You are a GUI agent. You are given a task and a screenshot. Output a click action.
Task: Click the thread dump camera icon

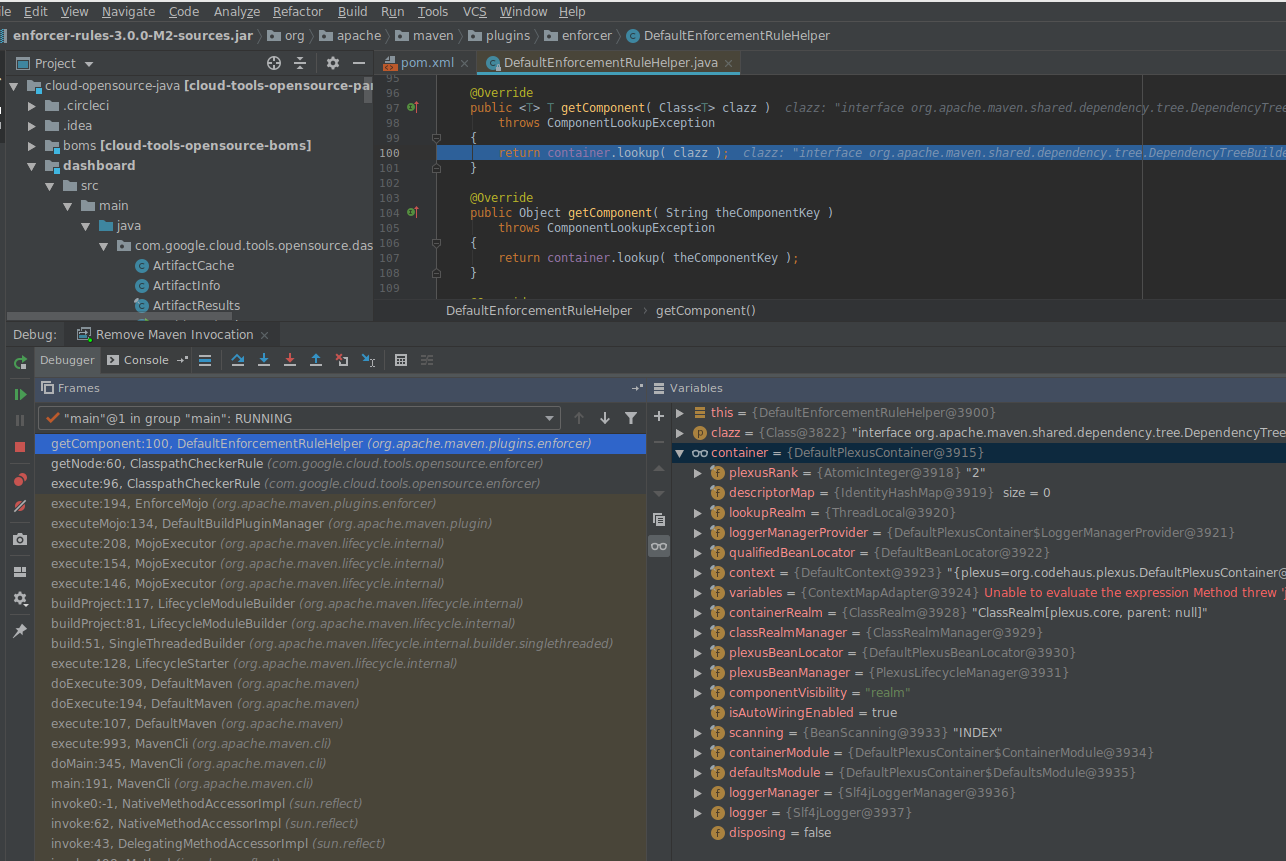20,539
